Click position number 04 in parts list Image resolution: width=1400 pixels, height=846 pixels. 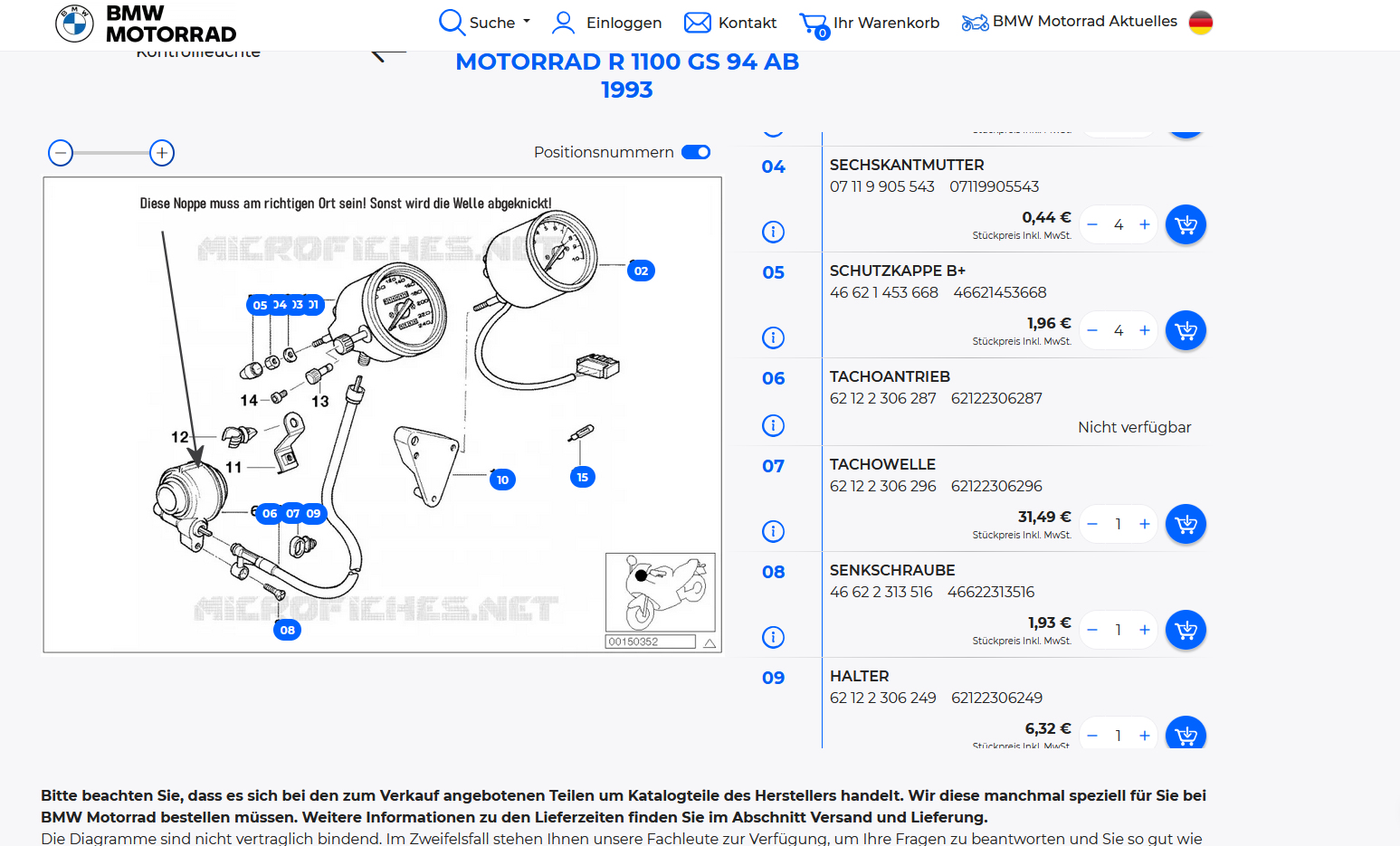coord(774,166)
